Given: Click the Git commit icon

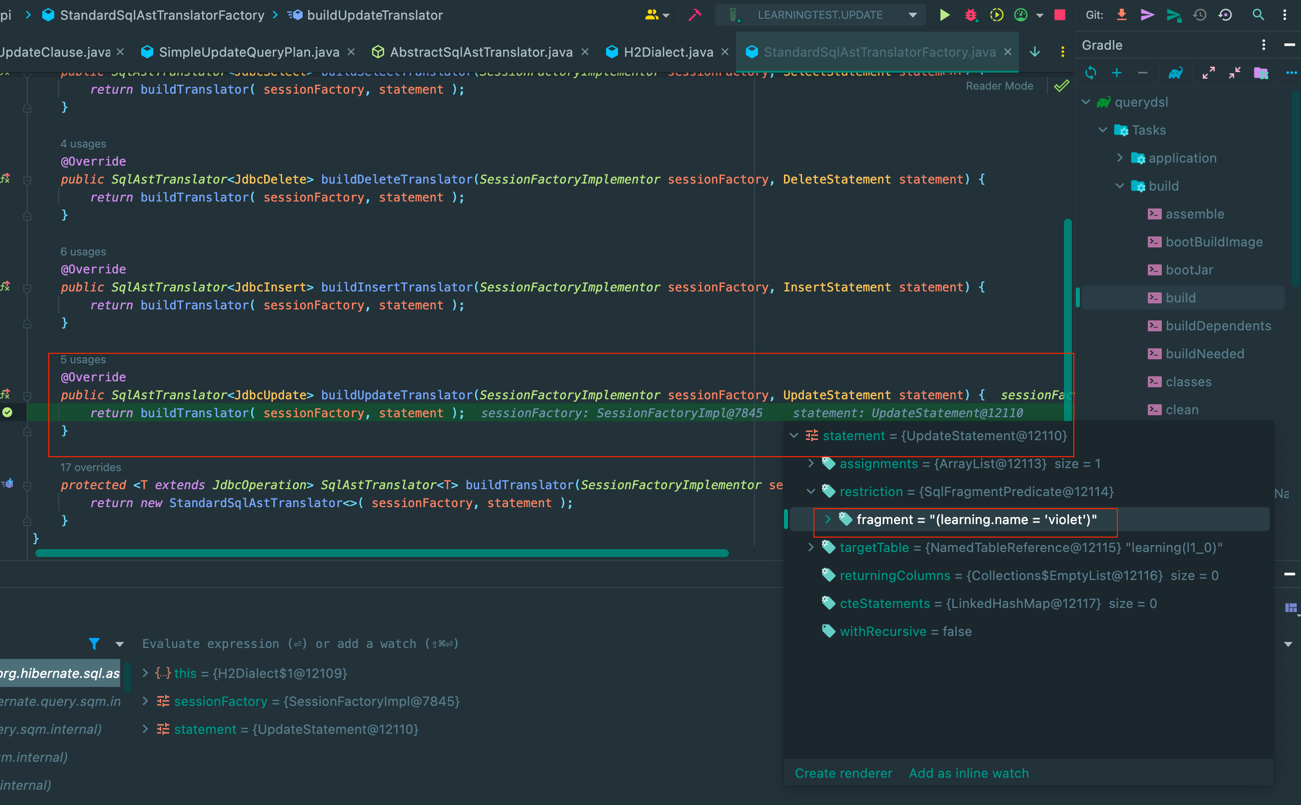Looking at the screenshot, I should 1147,15.
